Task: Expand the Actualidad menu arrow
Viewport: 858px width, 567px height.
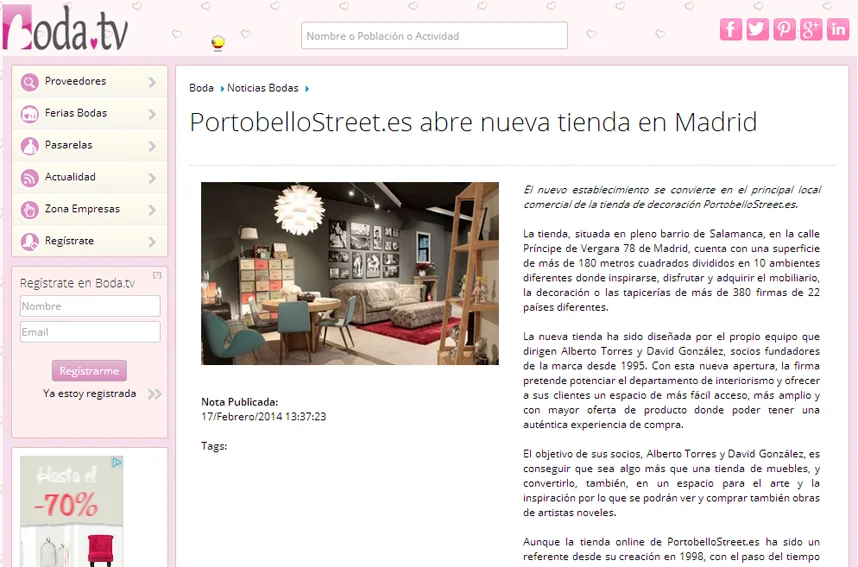Action: [152, 178]
